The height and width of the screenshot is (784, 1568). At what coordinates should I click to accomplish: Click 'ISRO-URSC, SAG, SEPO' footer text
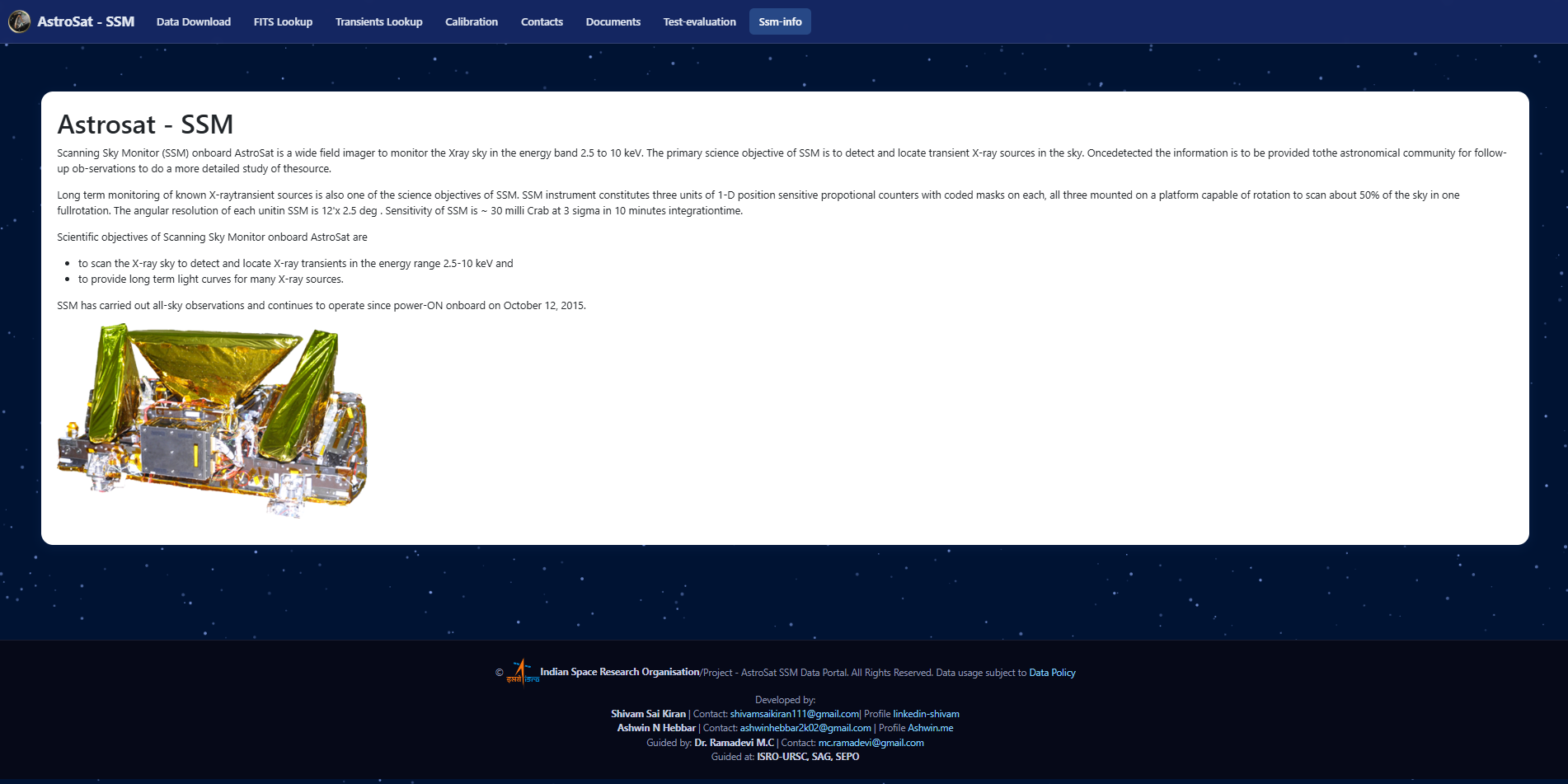pos(808,757)
